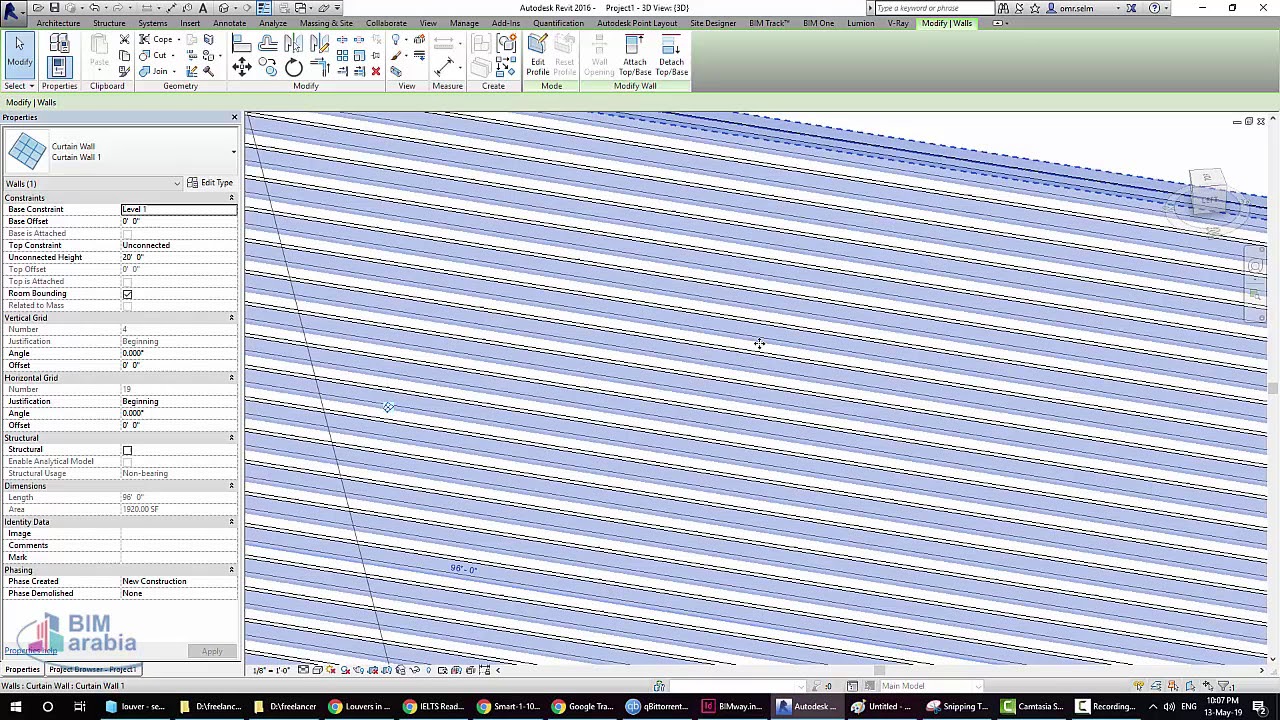Open the Curtain Wall type selector dropdown
Screen dimensions: 1280x720
[x=233, y=152]
